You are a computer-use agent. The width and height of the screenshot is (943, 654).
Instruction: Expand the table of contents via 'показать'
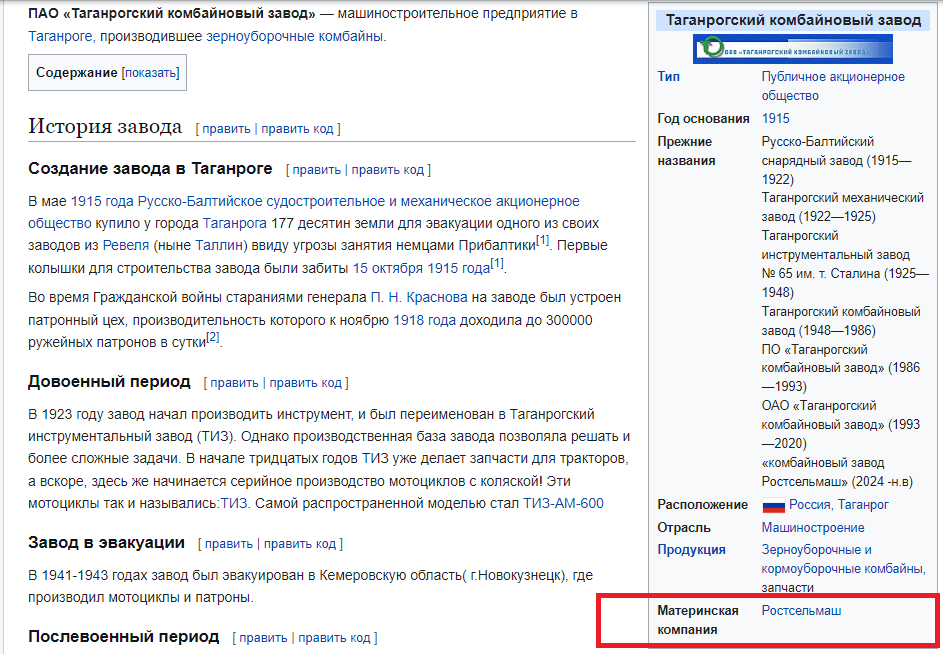click(150, 73)
